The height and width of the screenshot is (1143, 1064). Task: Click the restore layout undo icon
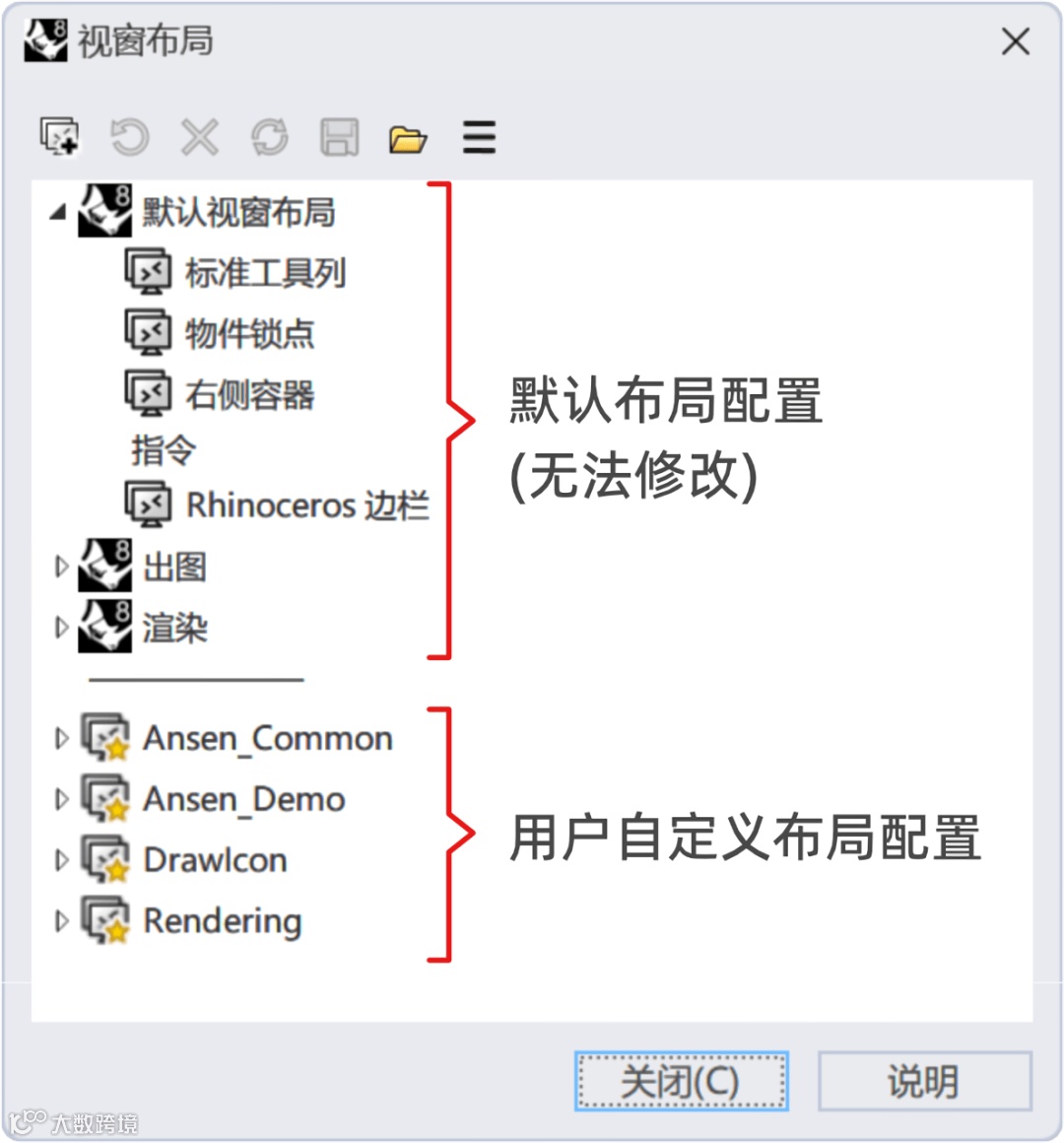(129, 137)
